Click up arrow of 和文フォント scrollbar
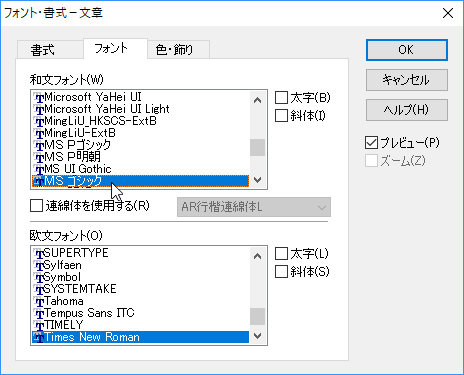This screenshot has width=464, height=375. [x=257, y=100]
